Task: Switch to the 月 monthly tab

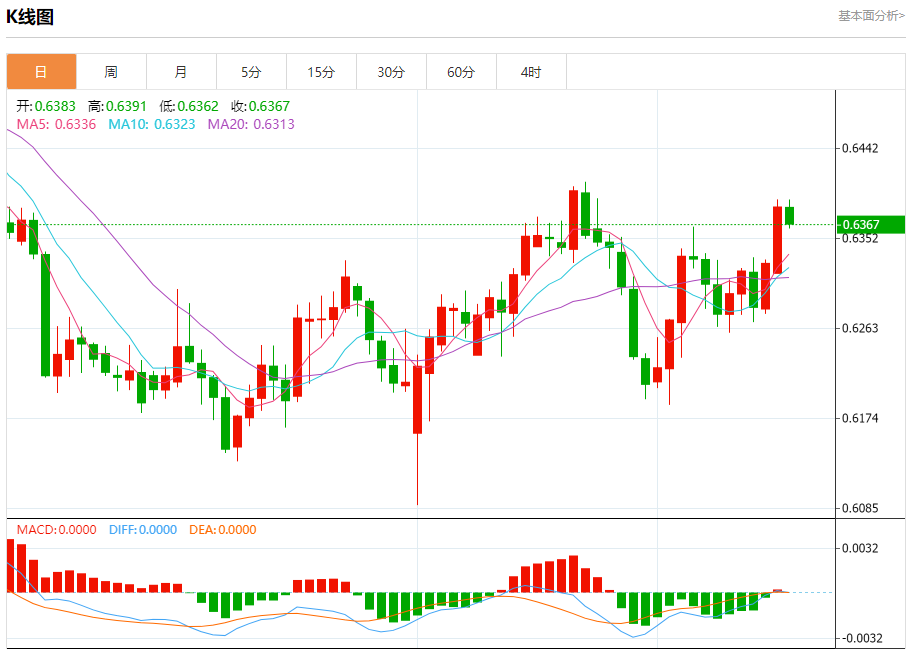Action: [x=181, y=72]
